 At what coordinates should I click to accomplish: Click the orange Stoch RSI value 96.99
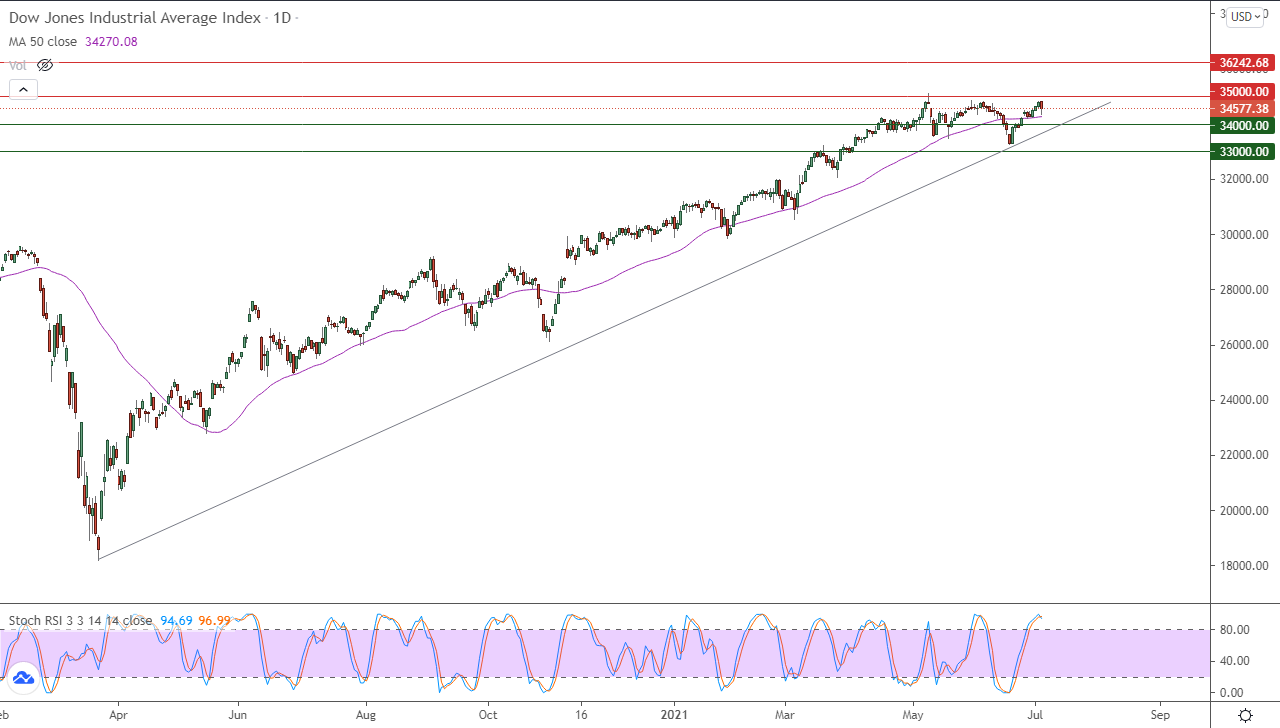[x=214, y=620]
